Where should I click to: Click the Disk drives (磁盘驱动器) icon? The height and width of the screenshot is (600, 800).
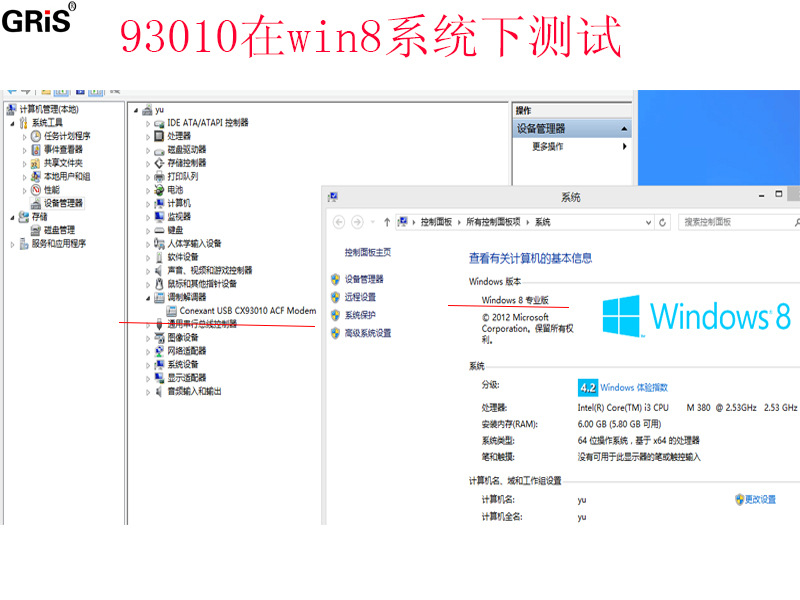159,150
